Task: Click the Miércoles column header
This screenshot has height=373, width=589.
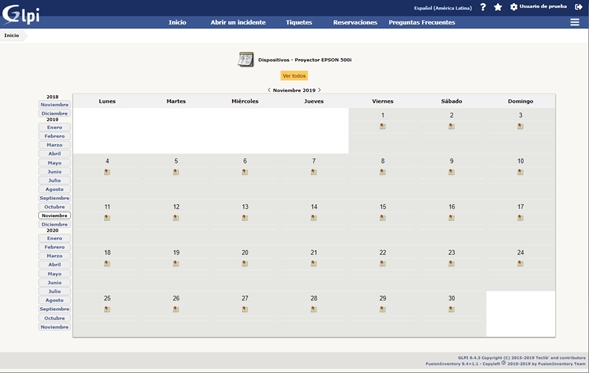Action: pyautogui.click(x=245, y=101)
